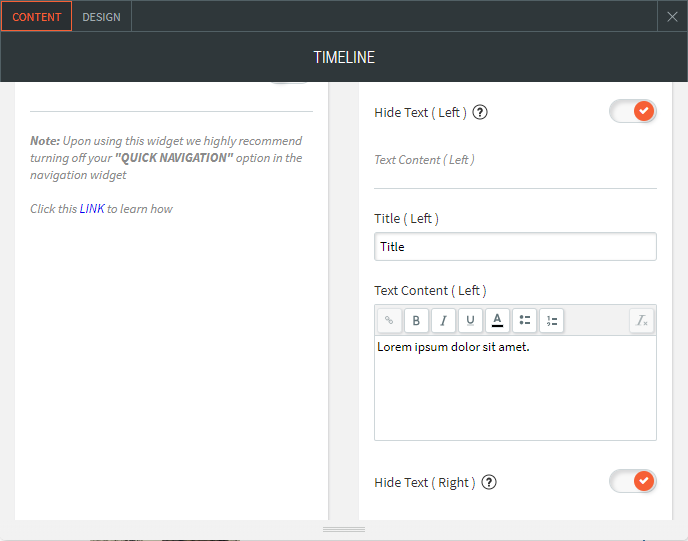Toggle the Hide Text (Left) switch

pos(632,111)
